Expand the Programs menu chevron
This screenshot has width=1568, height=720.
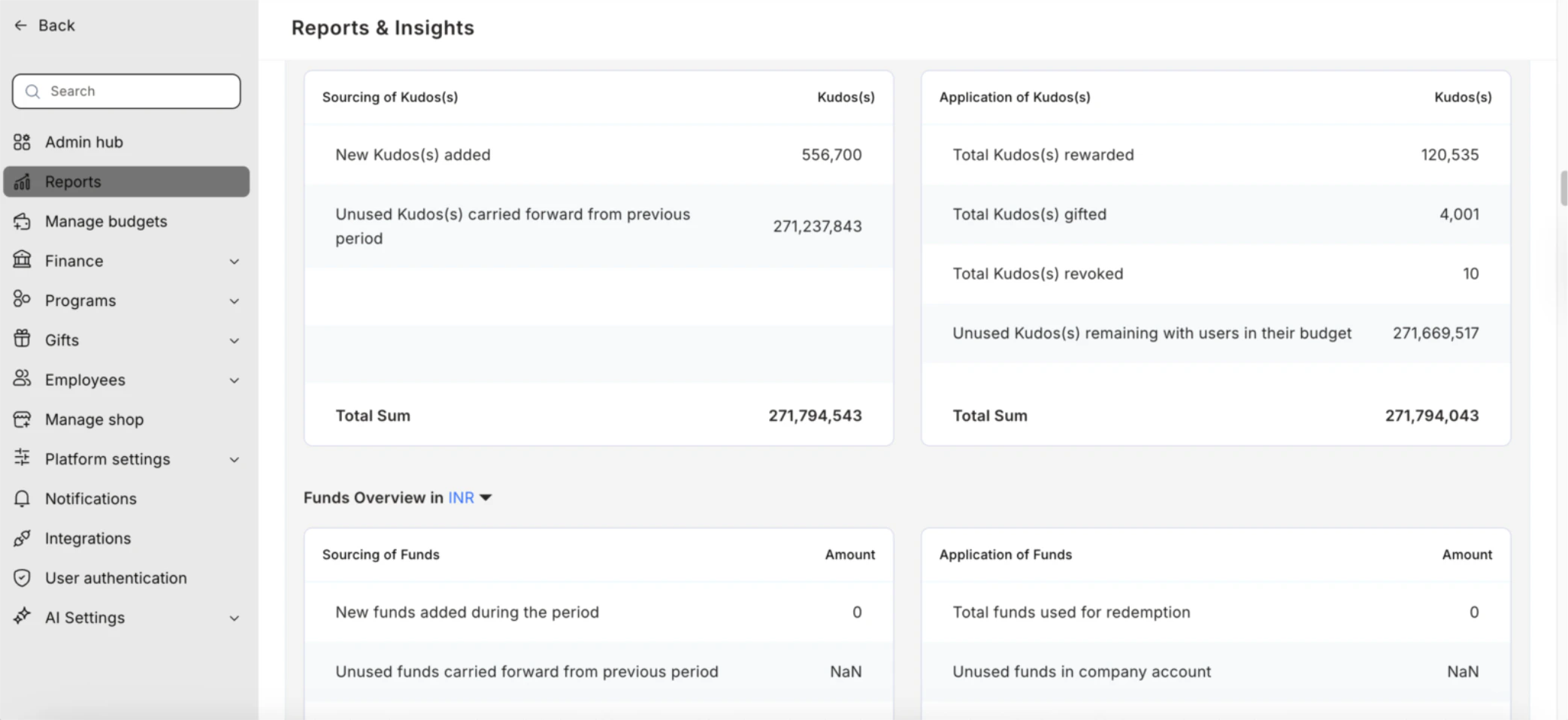(x=235, y=301)
